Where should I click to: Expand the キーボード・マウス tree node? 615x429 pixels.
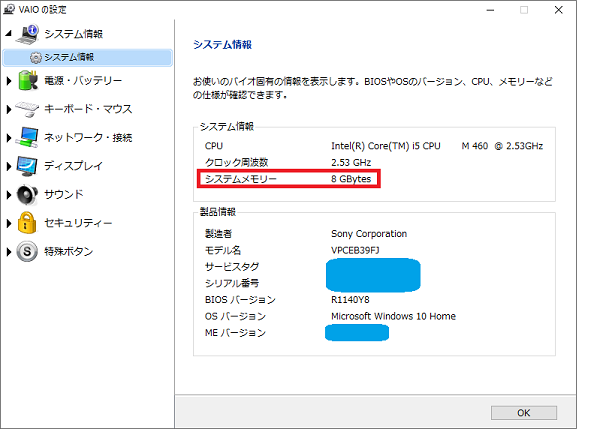tap(9, 109)
